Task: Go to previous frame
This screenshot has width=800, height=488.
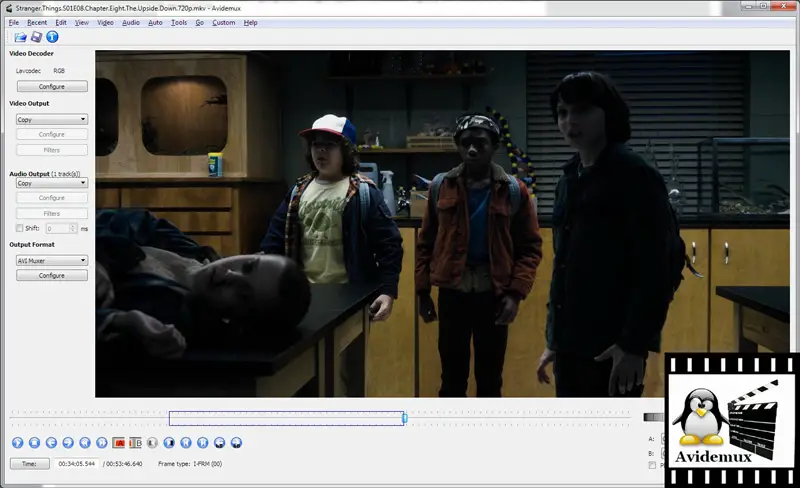Action: click(x=52, y=443)
